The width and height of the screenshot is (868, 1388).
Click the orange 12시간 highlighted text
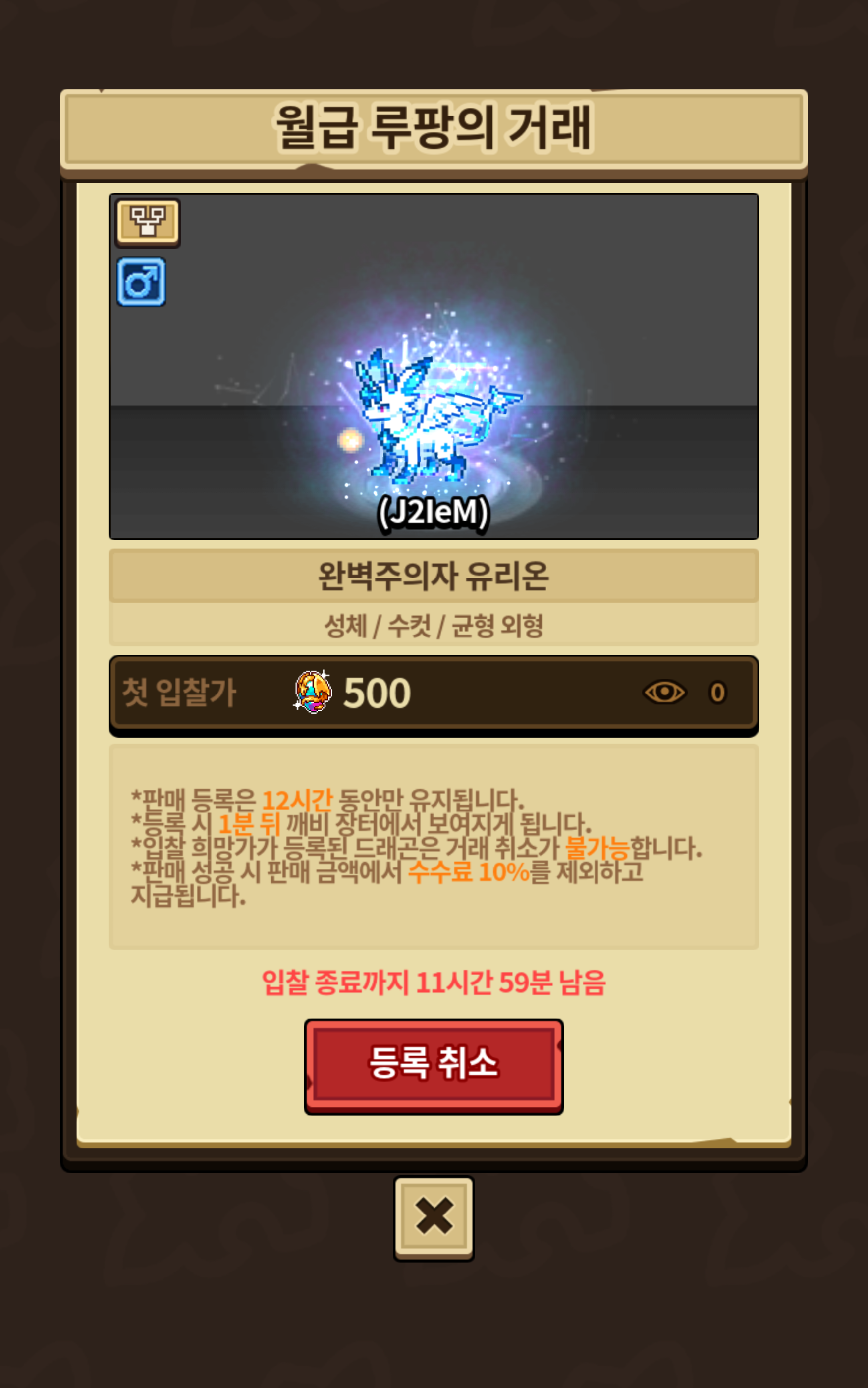pos(297,799)
